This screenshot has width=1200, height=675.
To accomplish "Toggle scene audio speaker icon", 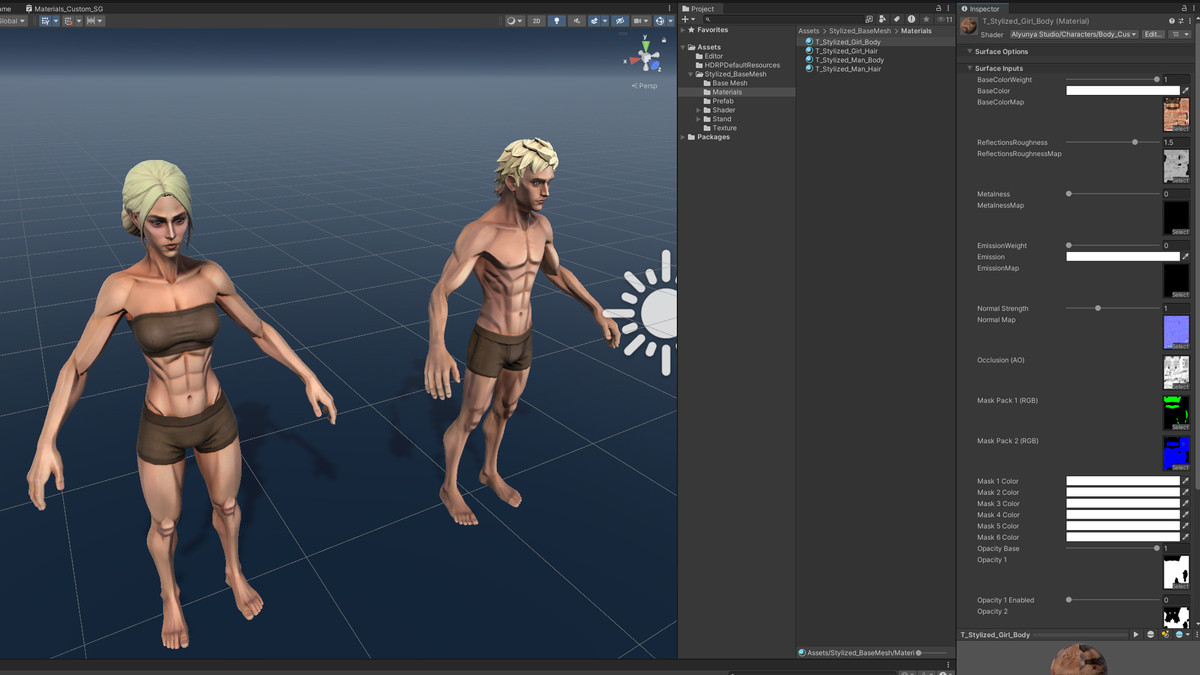I will point(577,20).
